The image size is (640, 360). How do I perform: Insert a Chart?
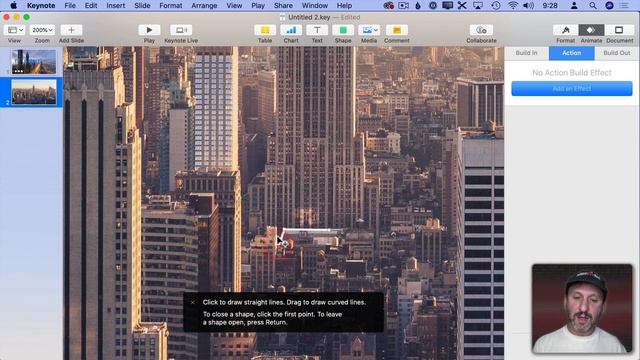(x=291, y=30)
